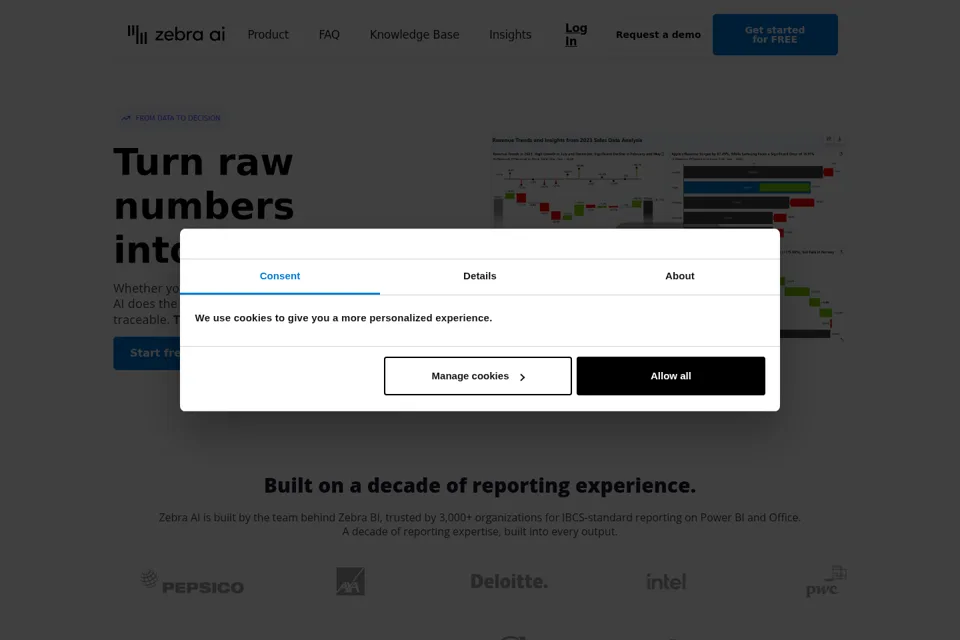The width and height of the screenshot is (960, 640).
Task: Request a demo from header
Action: tap(658, 35)
